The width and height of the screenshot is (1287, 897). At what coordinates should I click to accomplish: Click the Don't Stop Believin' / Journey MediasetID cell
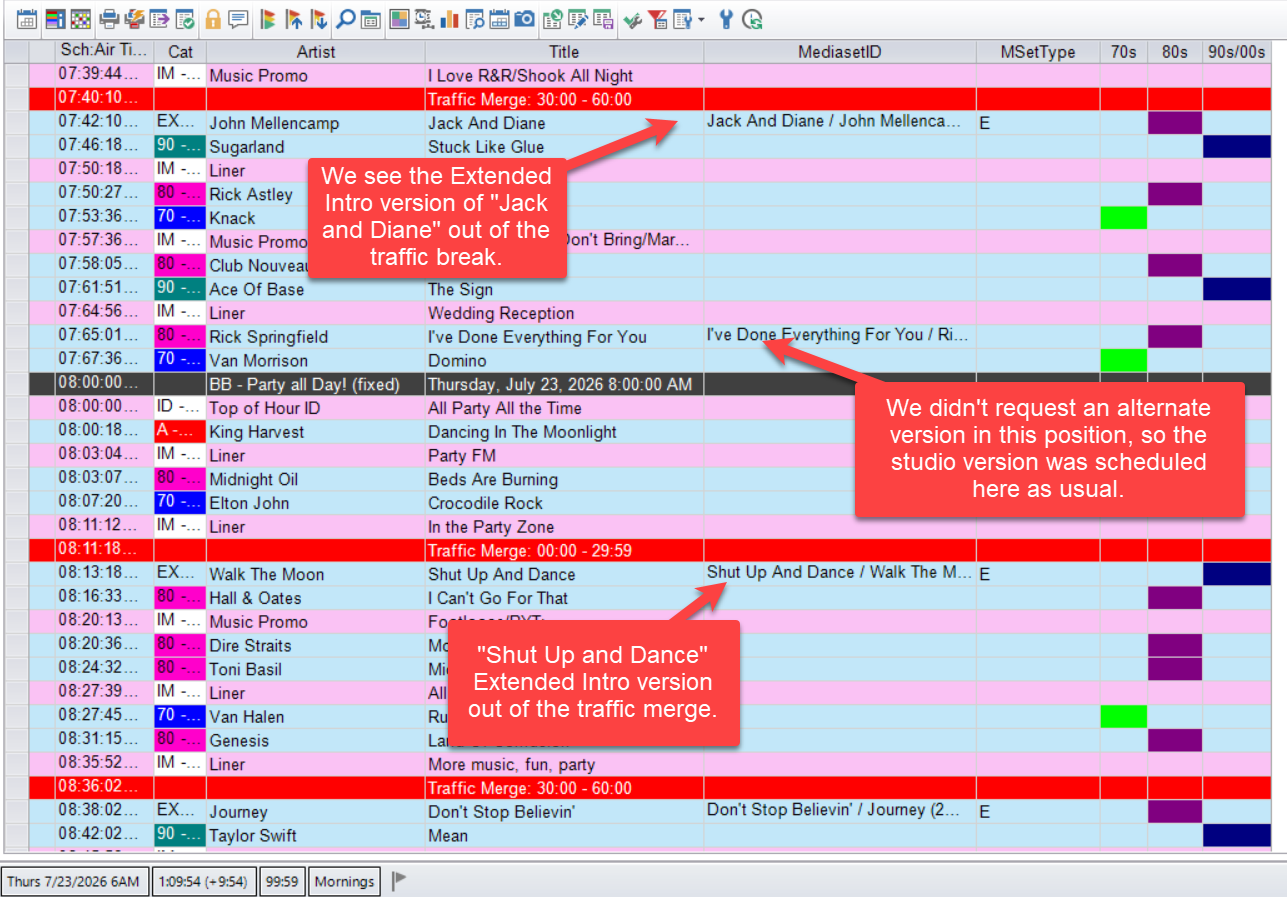coord(840,812)
